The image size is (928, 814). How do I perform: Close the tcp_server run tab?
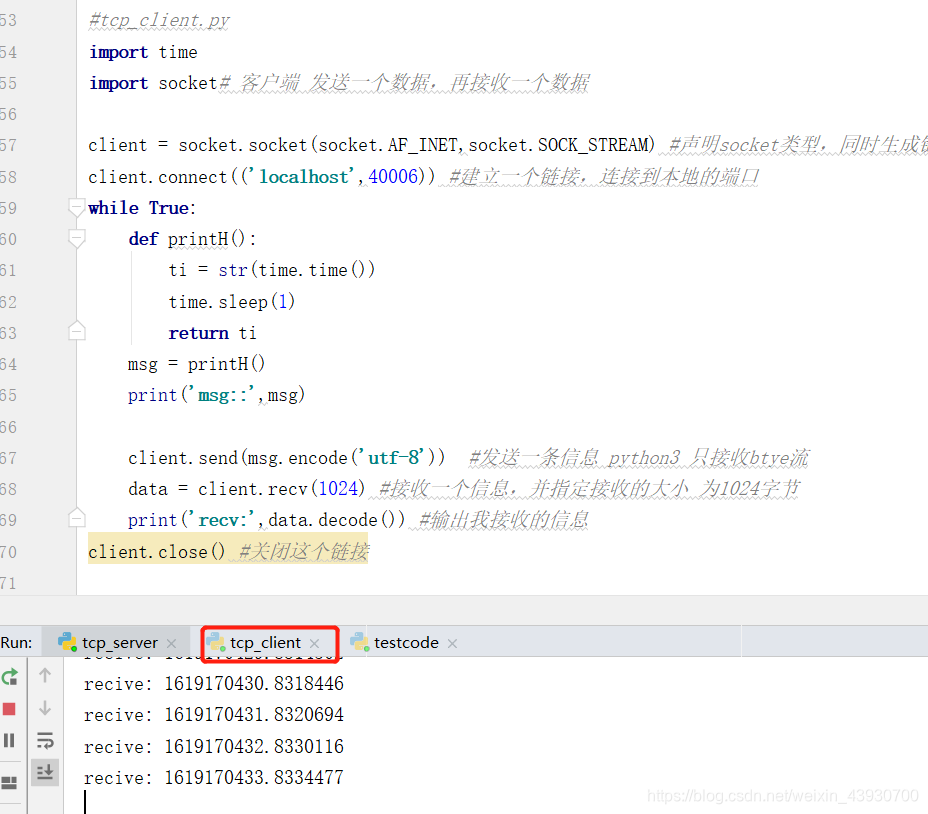coord(171,643)
